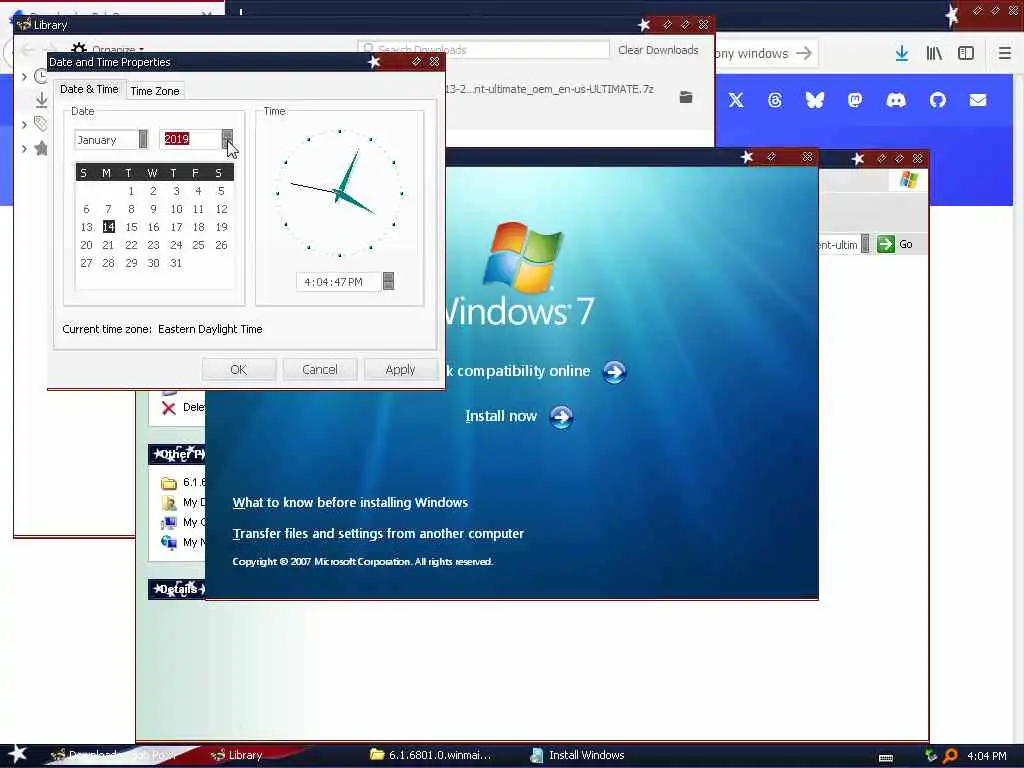Click the time spinner next to 4:04:47 PM

(388, 281)
